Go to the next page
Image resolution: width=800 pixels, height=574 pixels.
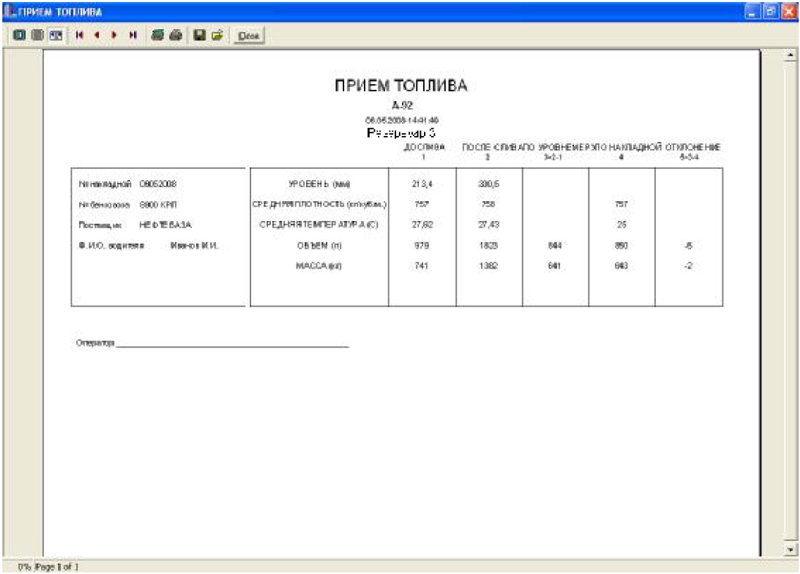(114, 35)
